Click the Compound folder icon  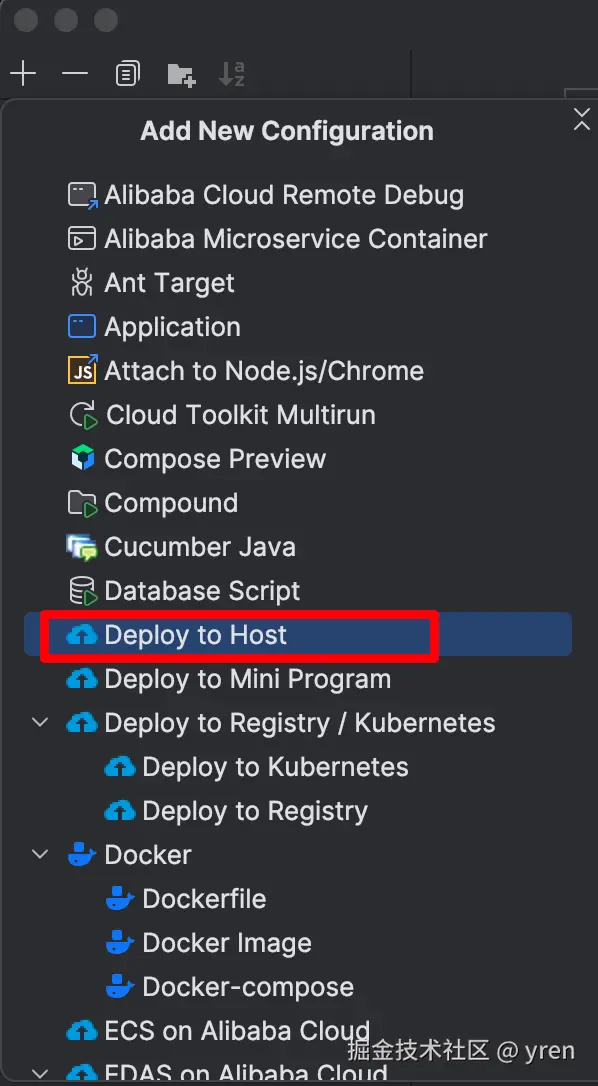pyautogui.click(x=82, y=504)
